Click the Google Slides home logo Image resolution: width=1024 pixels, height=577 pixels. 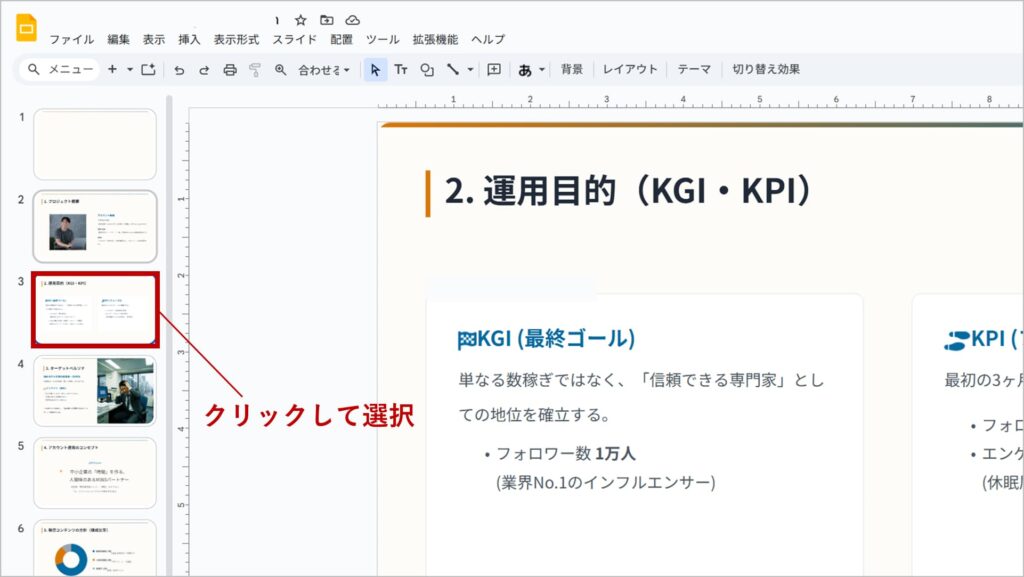pyautogui.click(x=26, y=29)
